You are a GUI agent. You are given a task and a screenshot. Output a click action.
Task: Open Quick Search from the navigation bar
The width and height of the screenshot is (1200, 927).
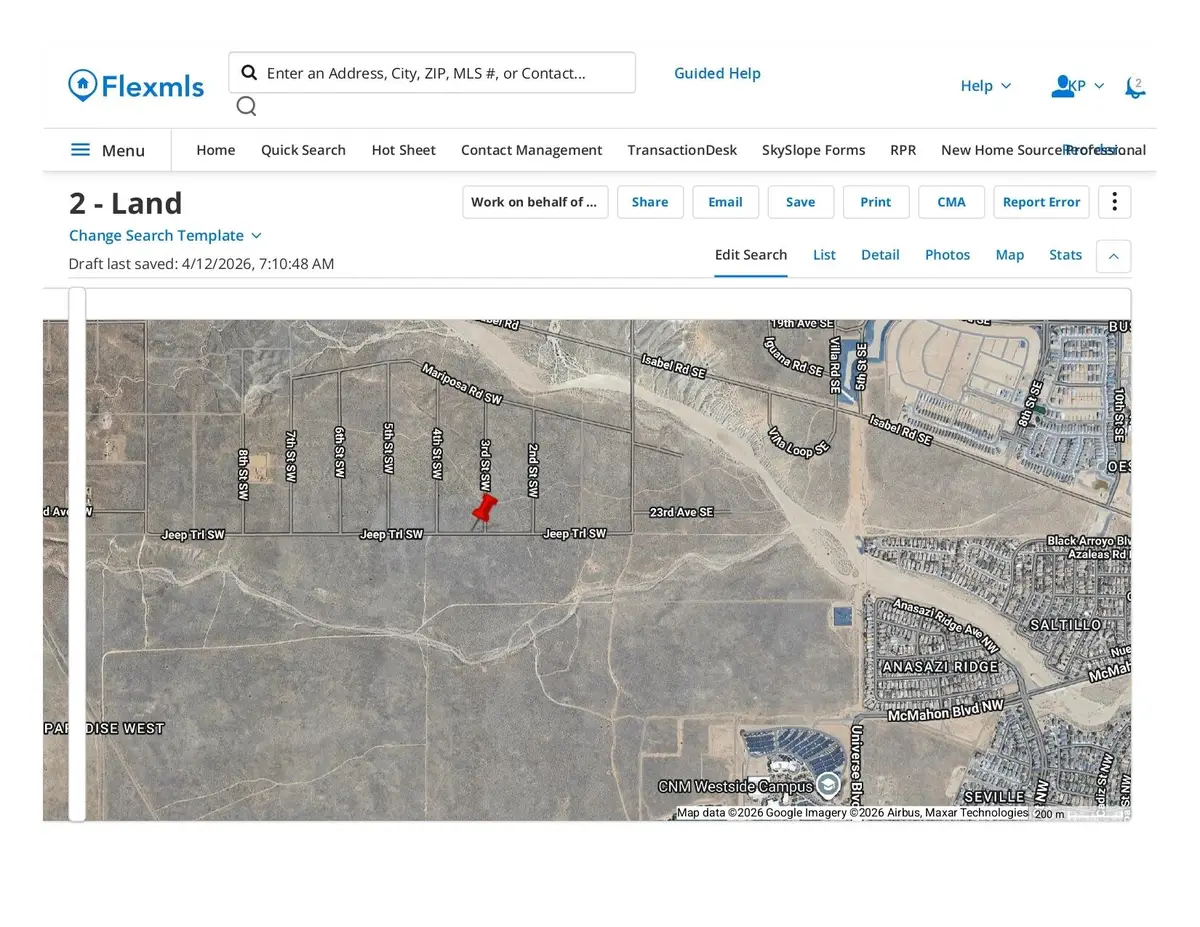303,150
